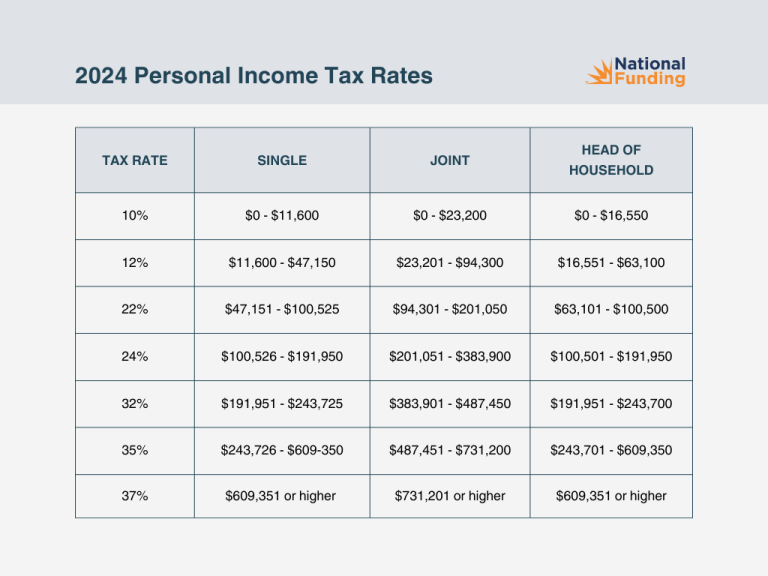Select head of household $63,101 - $100,500 cell
Image resolution: width=768 pixels, height=576 pixels.
(611, 309)
